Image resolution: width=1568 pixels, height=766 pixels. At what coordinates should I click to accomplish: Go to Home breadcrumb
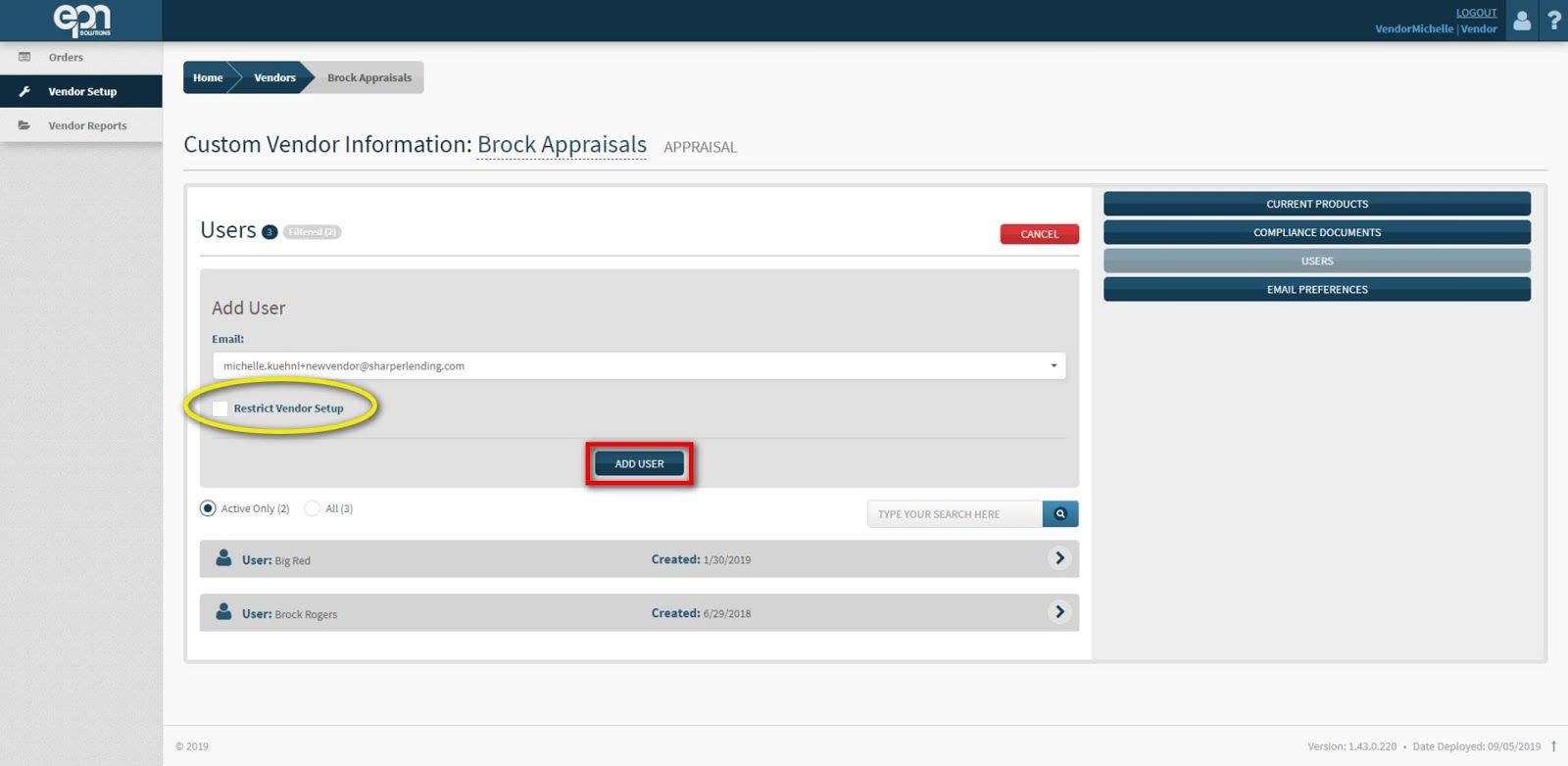pyautogui.click(x=208, y=77)
